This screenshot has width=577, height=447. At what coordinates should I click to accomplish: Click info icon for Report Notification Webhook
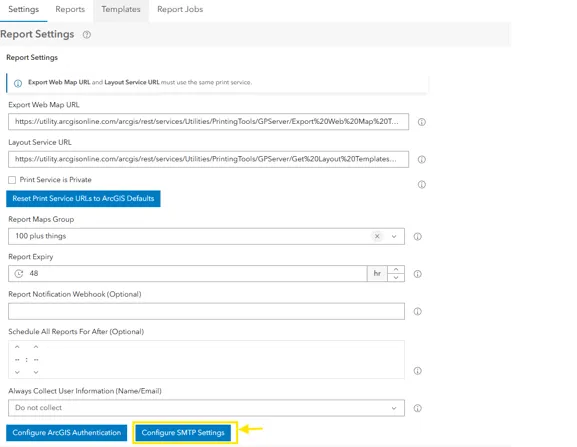point(417,312)
